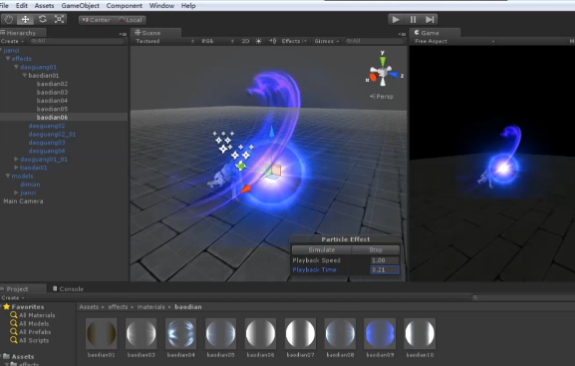This screenshot has height=366, width=575.
Task: Open the Component menu
Action: 124,6
